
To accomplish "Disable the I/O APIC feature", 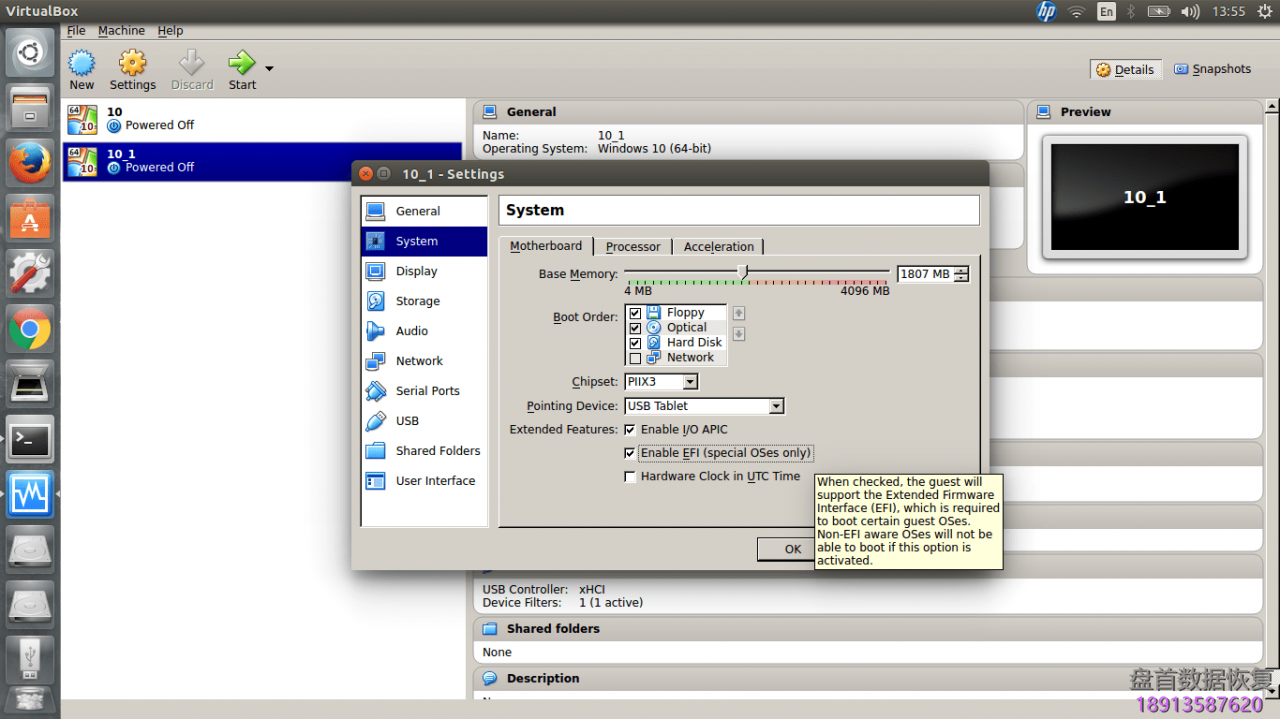I will (630, 429).
